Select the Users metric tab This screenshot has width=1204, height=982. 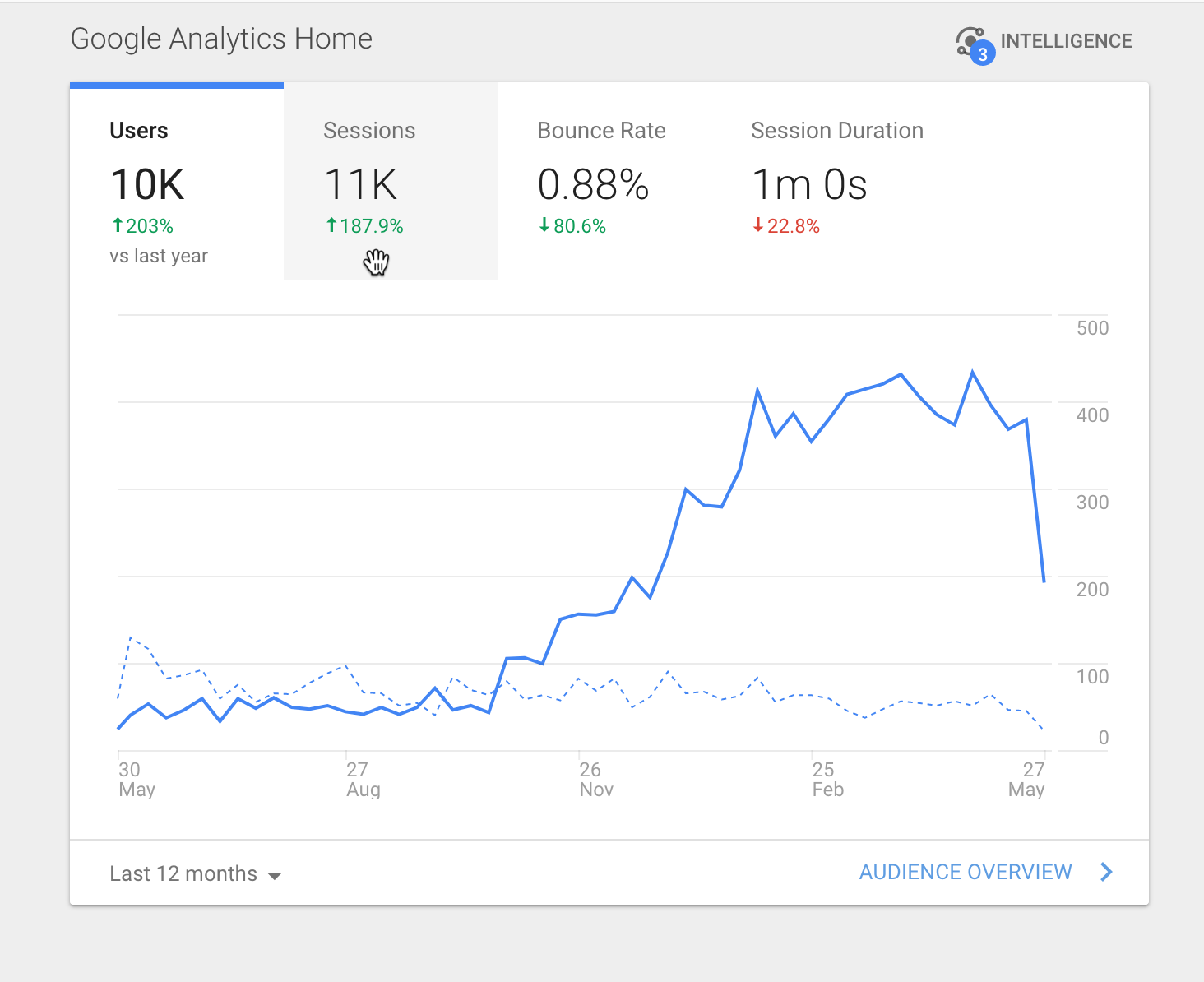177,181
